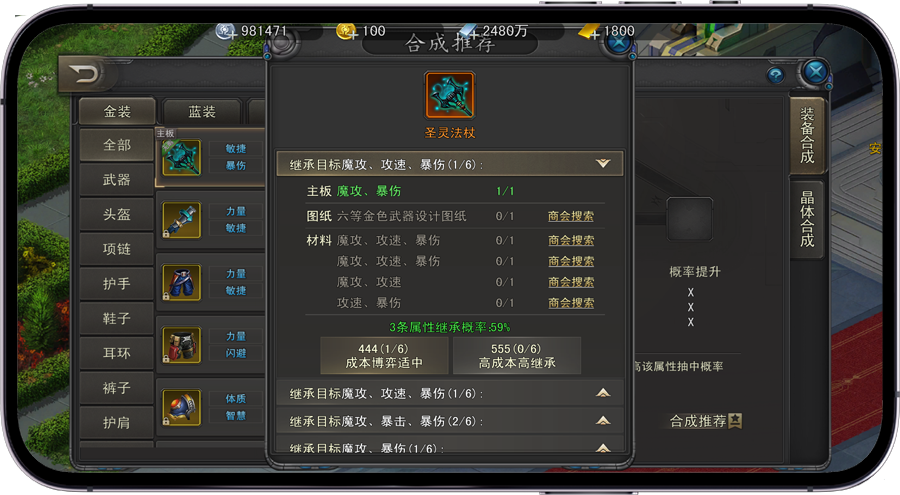Select the blue gauntlet equipment icon
900x495 pixels.
click(181, 220)
